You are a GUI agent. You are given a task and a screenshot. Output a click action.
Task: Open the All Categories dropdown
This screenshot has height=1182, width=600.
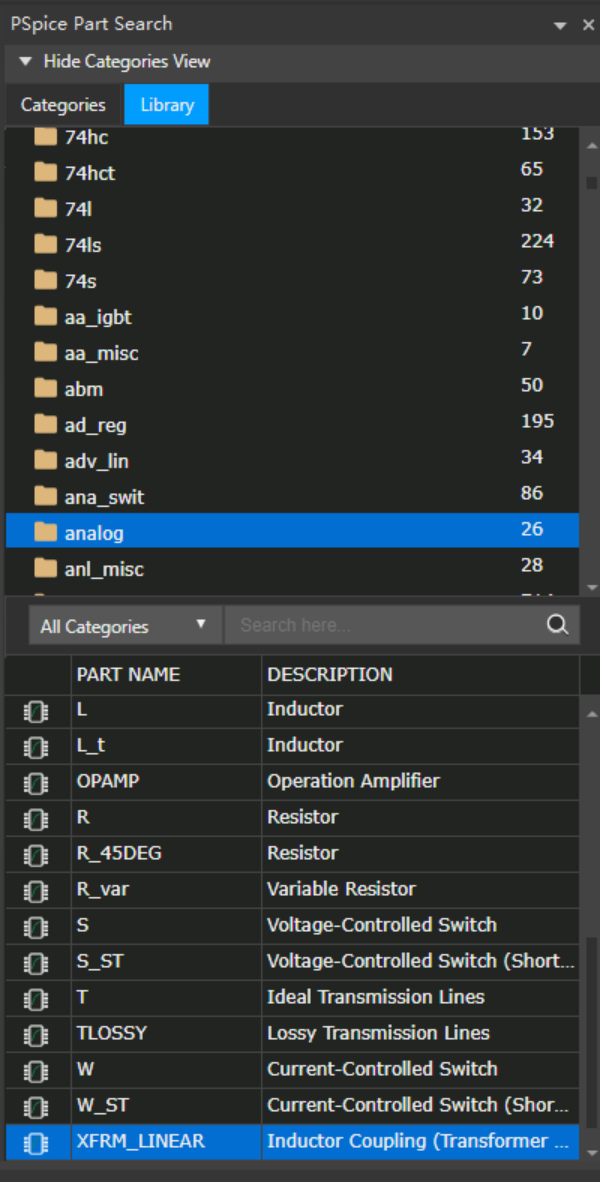(x=125, y=626)
